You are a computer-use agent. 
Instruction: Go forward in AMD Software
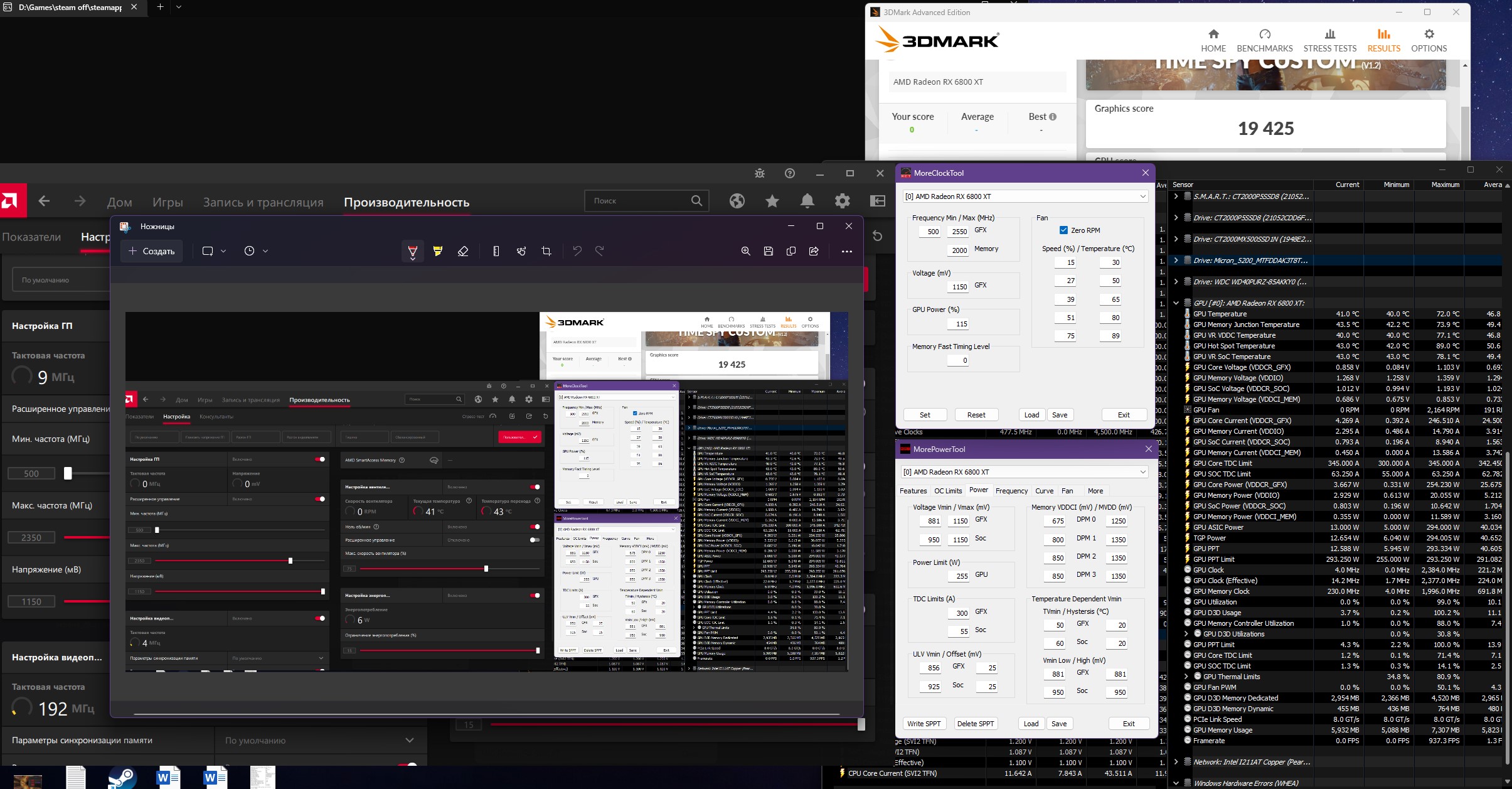[80, 201]
